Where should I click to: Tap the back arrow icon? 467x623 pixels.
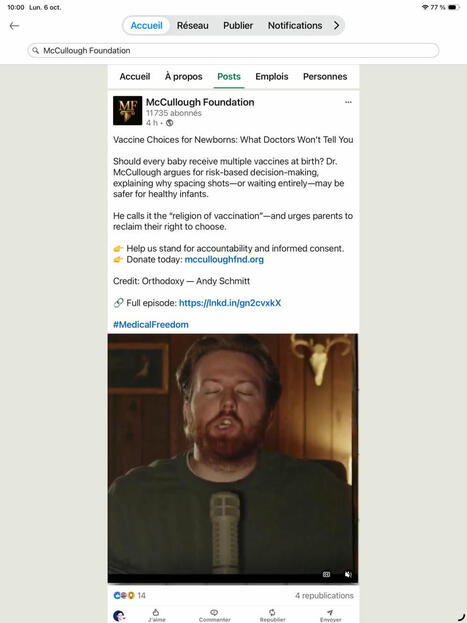(x=14, y=26)
